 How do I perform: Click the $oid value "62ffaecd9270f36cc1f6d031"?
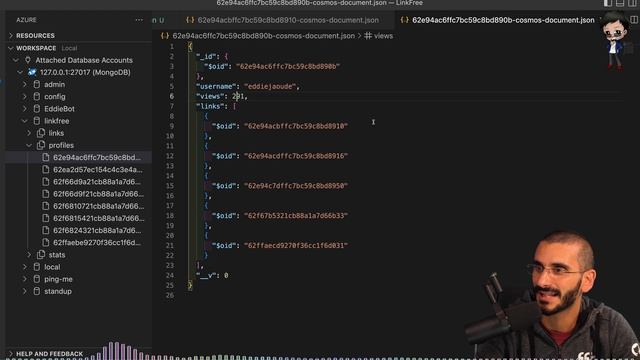click(x=296, y=245)
